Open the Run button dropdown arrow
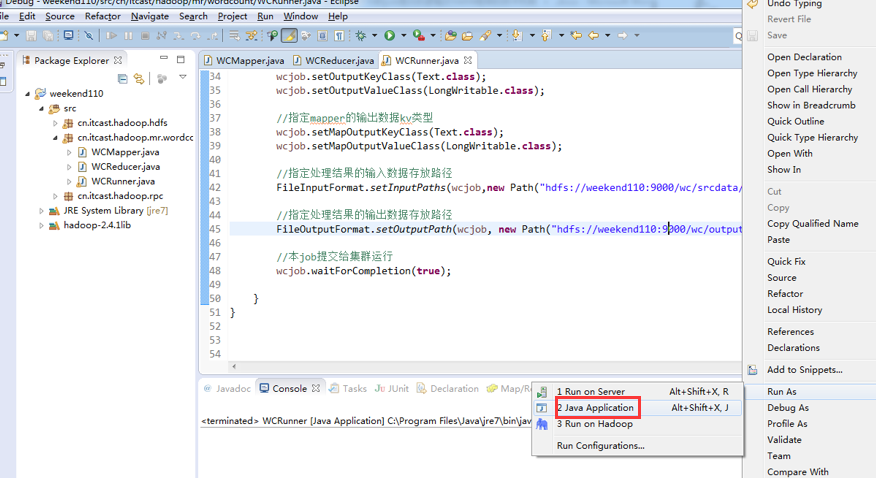876x478 pixels. 403,36
